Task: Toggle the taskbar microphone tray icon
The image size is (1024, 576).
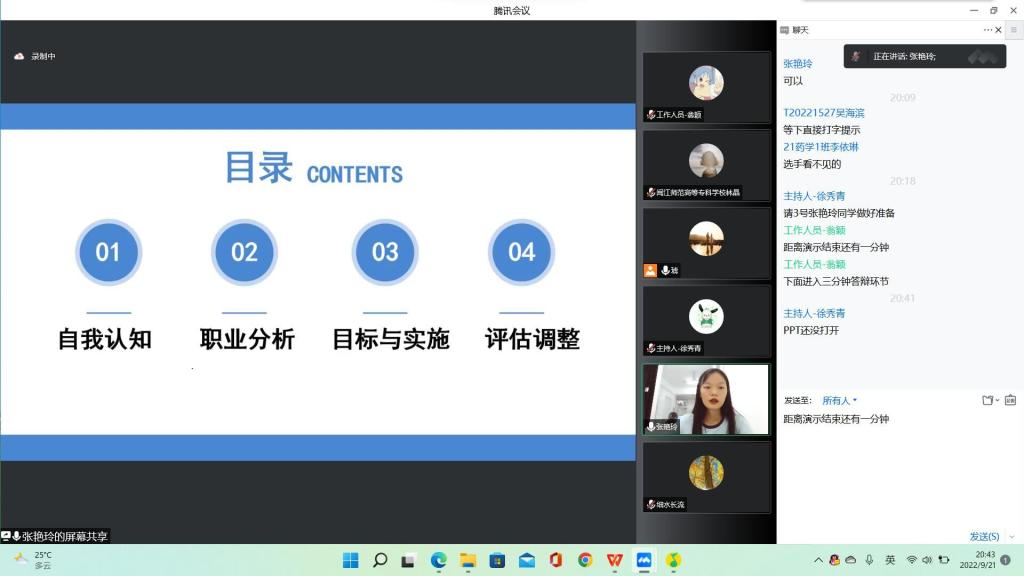Action: (x=869, y=560)
